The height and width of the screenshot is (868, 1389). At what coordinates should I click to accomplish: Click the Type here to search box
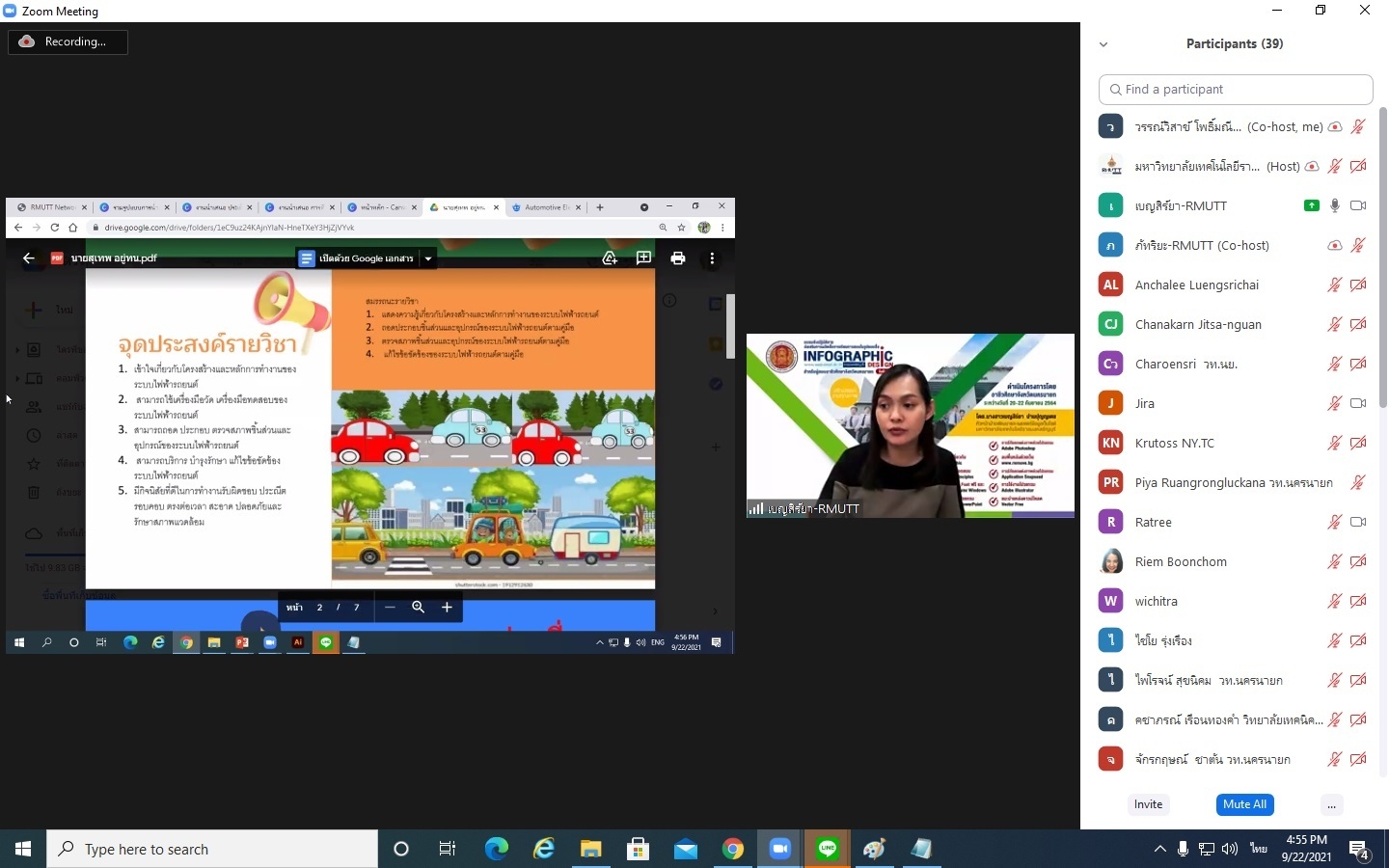click(212, 849)
